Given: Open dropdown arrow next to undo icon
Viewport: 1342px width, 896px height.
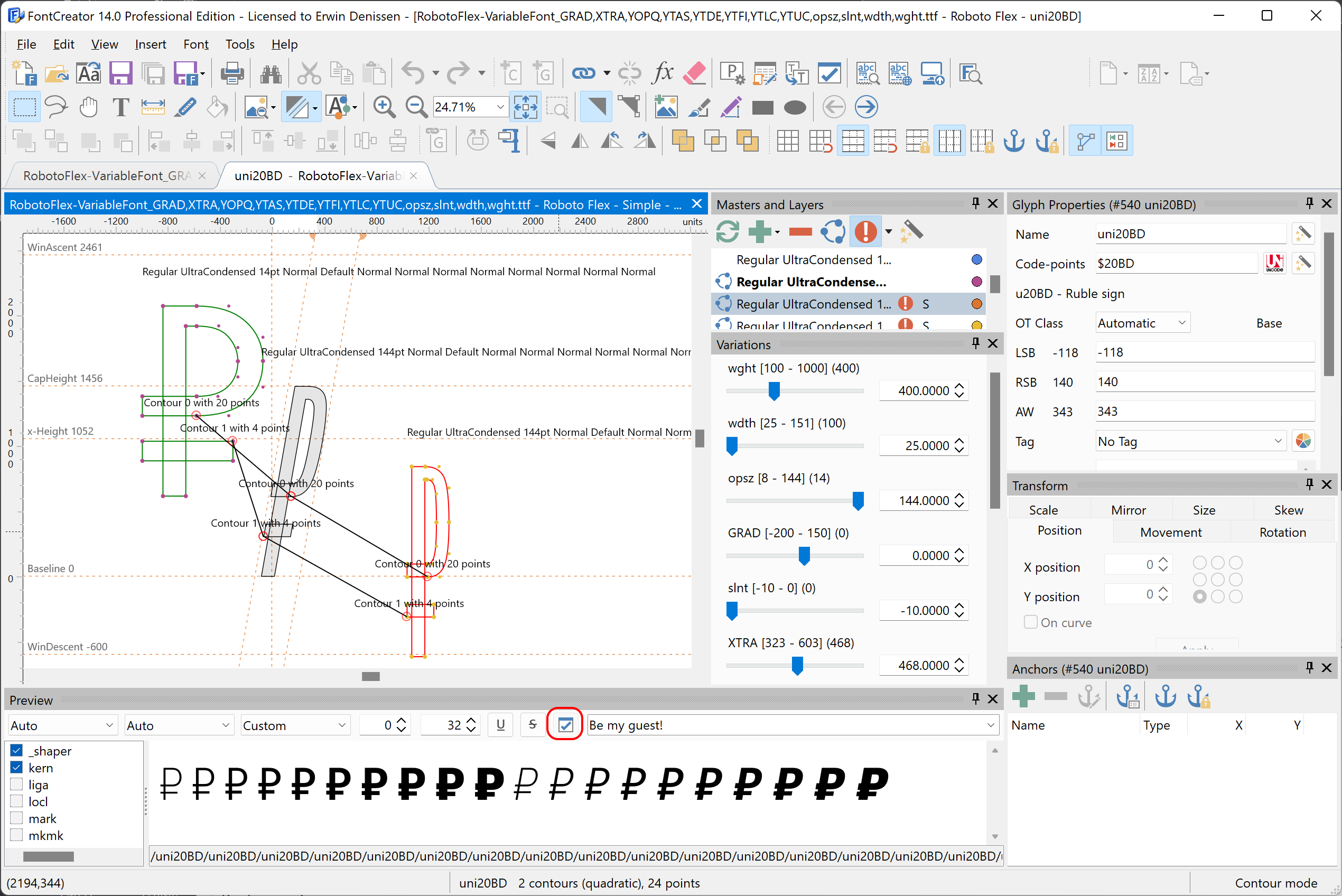Looking at the screenshot, I should click(435, 74).
